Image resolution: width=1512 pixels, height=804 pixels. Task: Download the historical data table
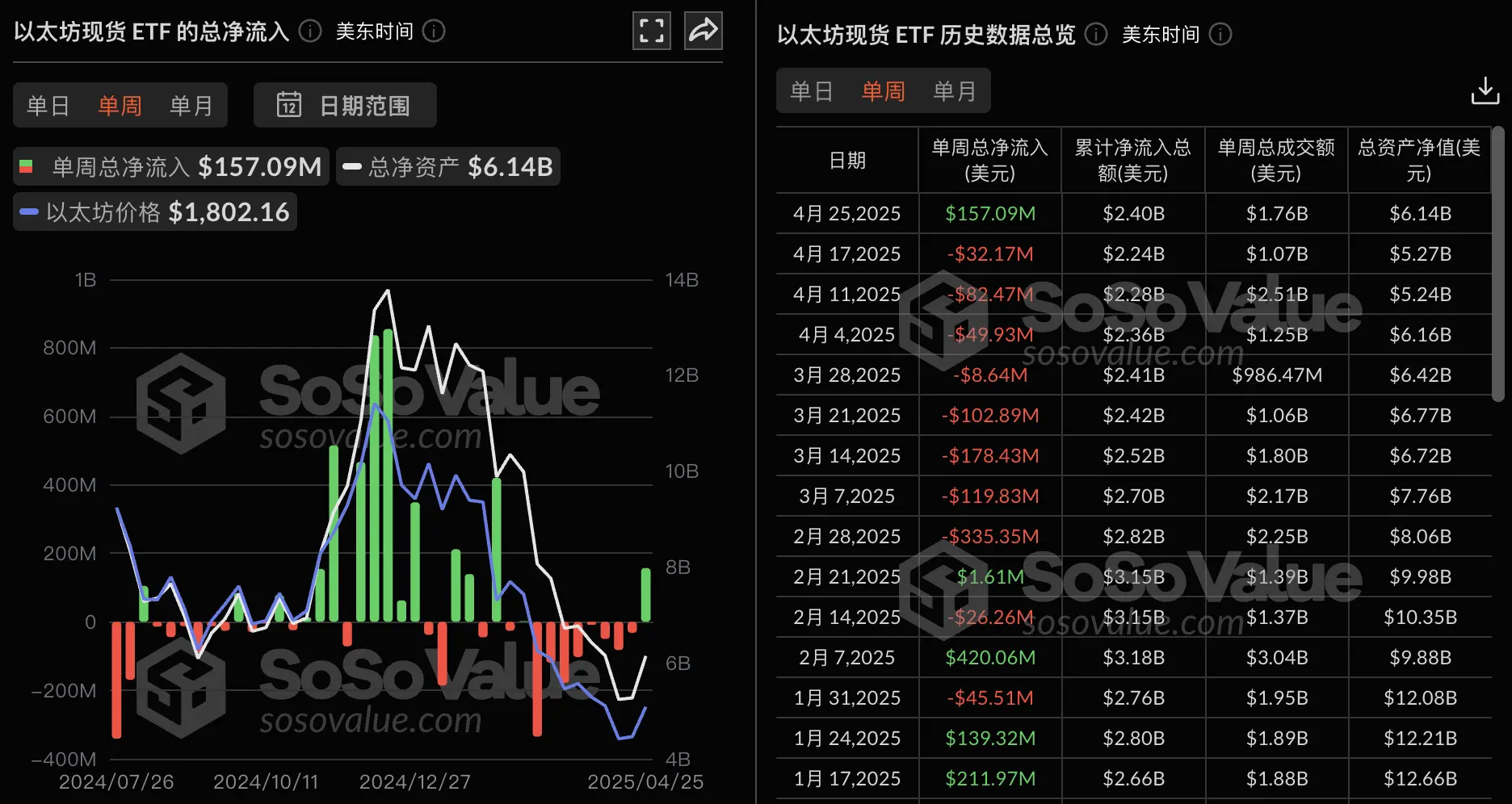coord(1485,91)
